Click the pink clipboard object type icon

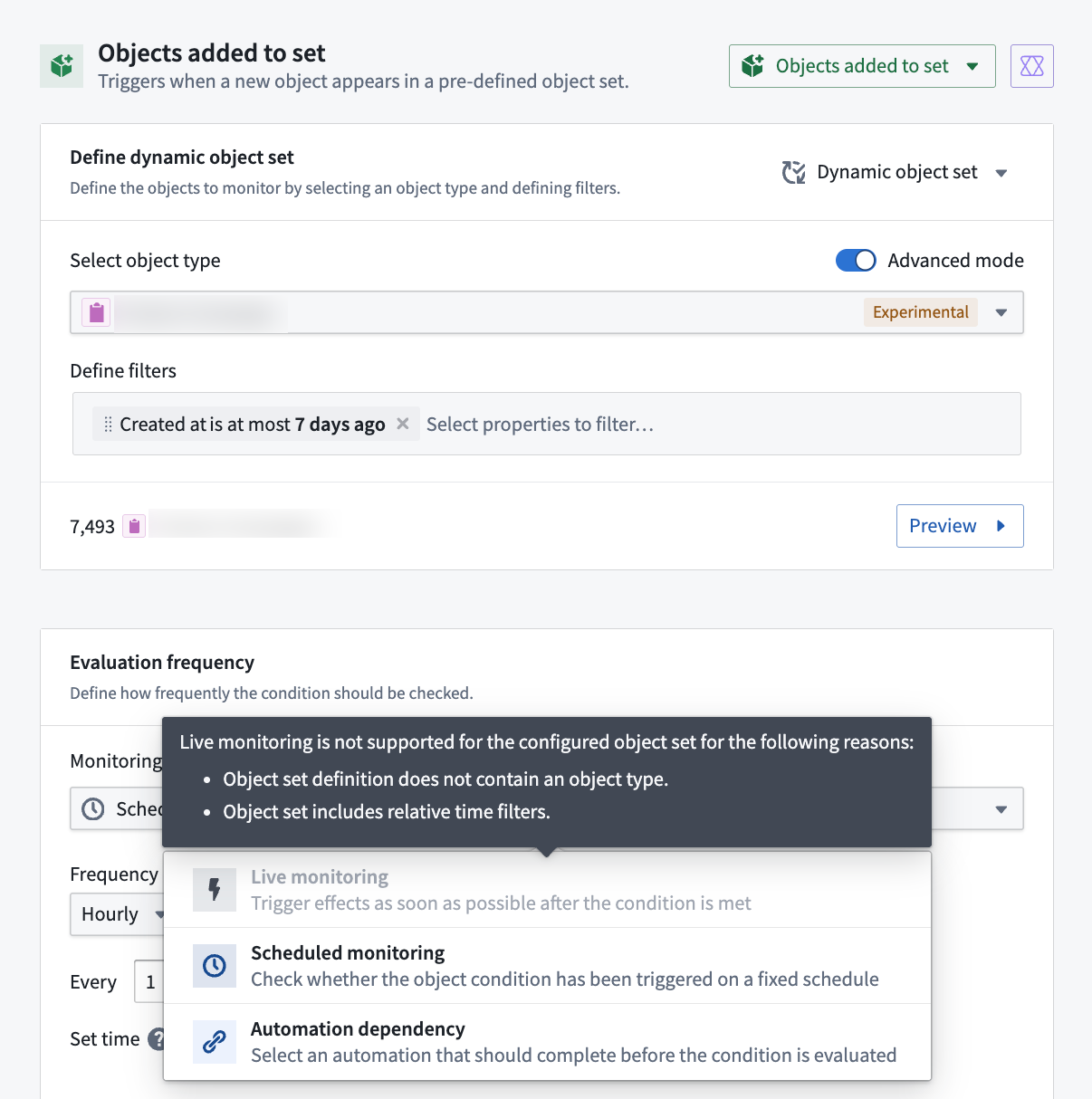coord(97,312)
